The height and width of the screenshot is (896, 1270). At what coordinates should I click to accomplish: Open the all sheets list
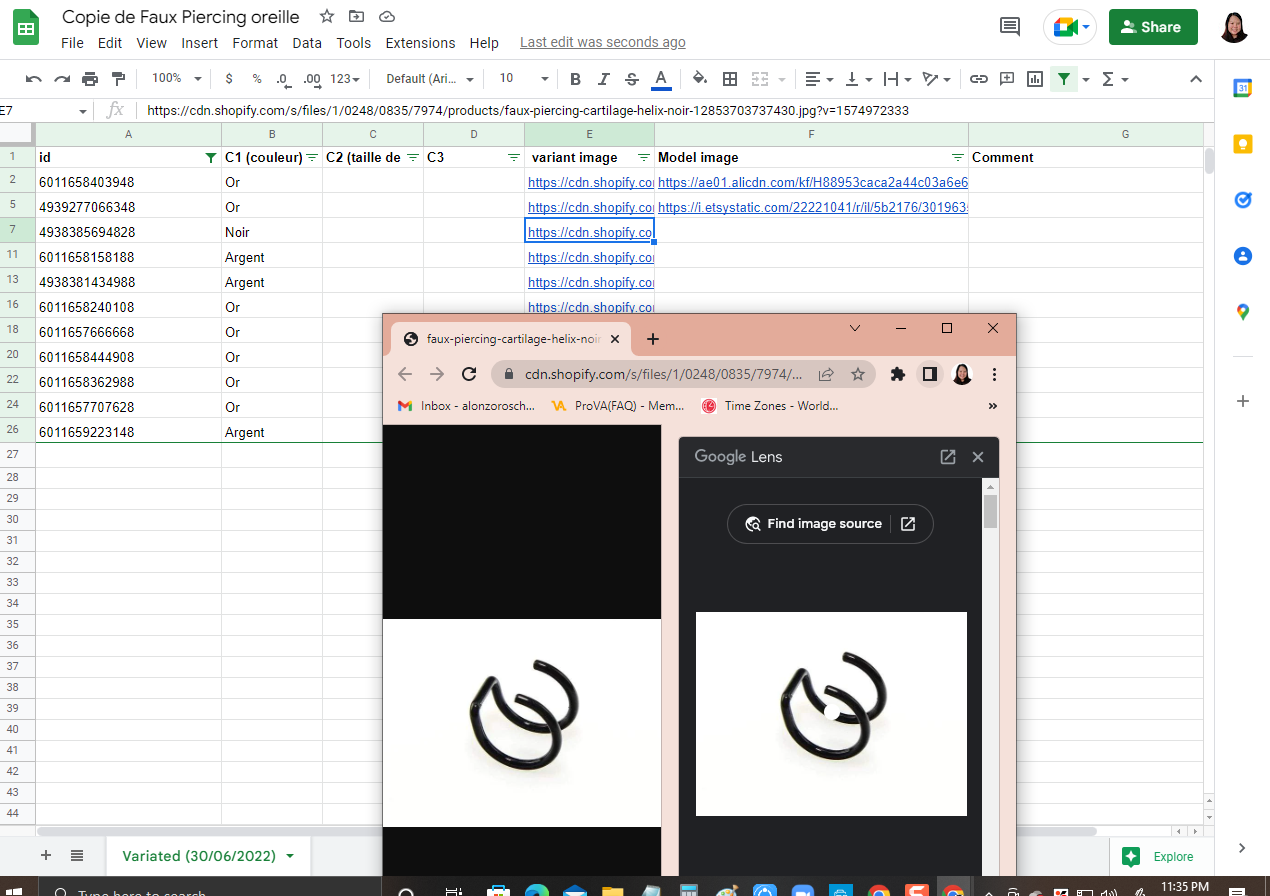click(77, 855)
